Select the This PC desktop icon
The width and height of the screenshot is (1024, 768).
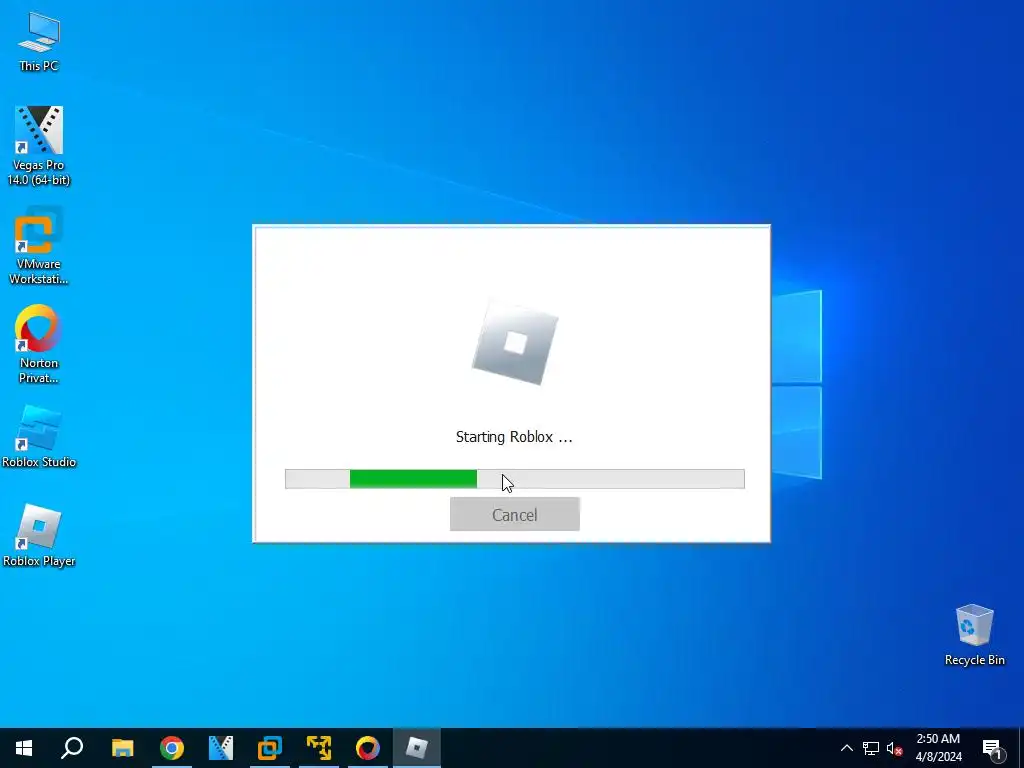coord(39,41)
